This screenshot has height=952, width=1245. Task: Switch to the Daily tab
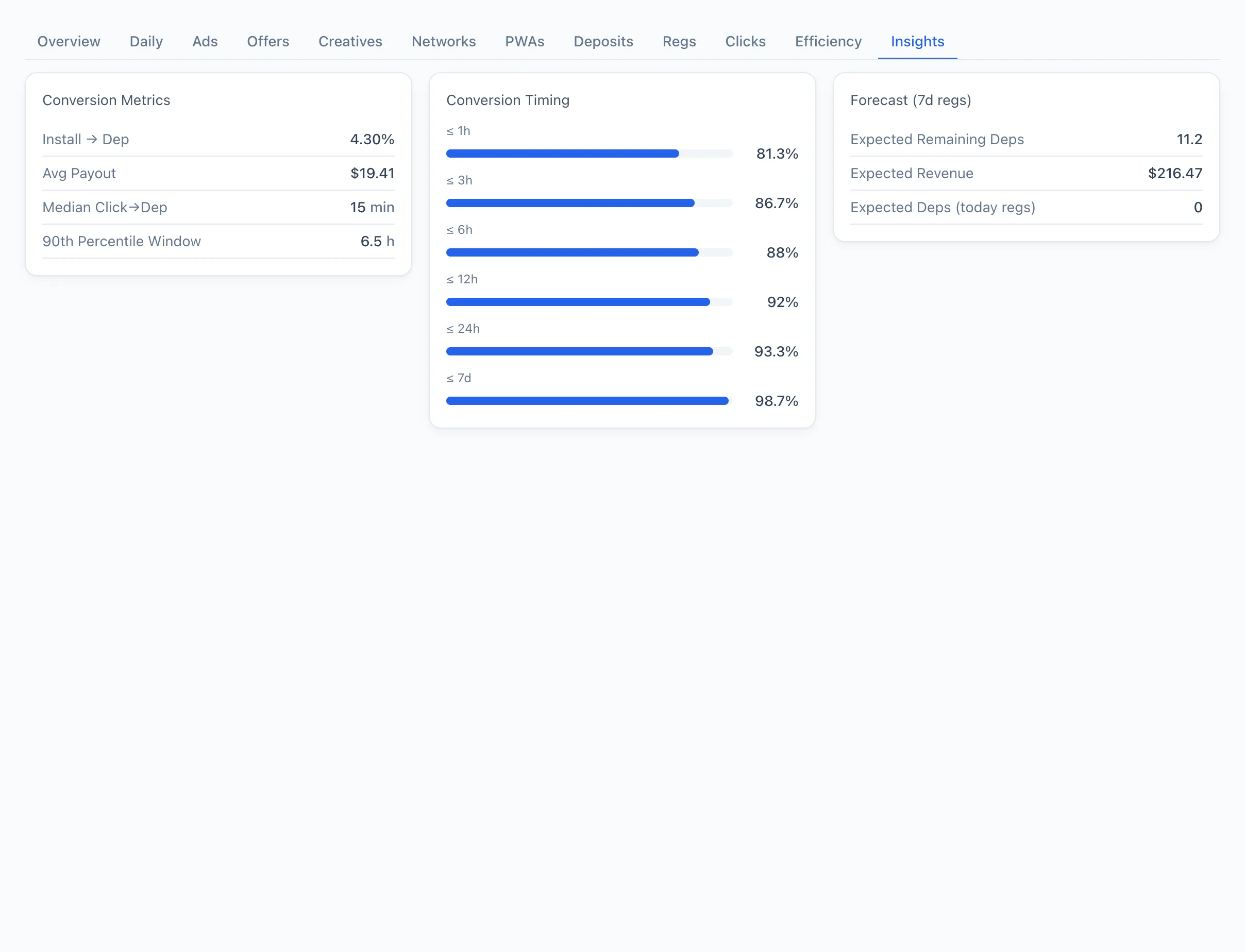[146, 41]
